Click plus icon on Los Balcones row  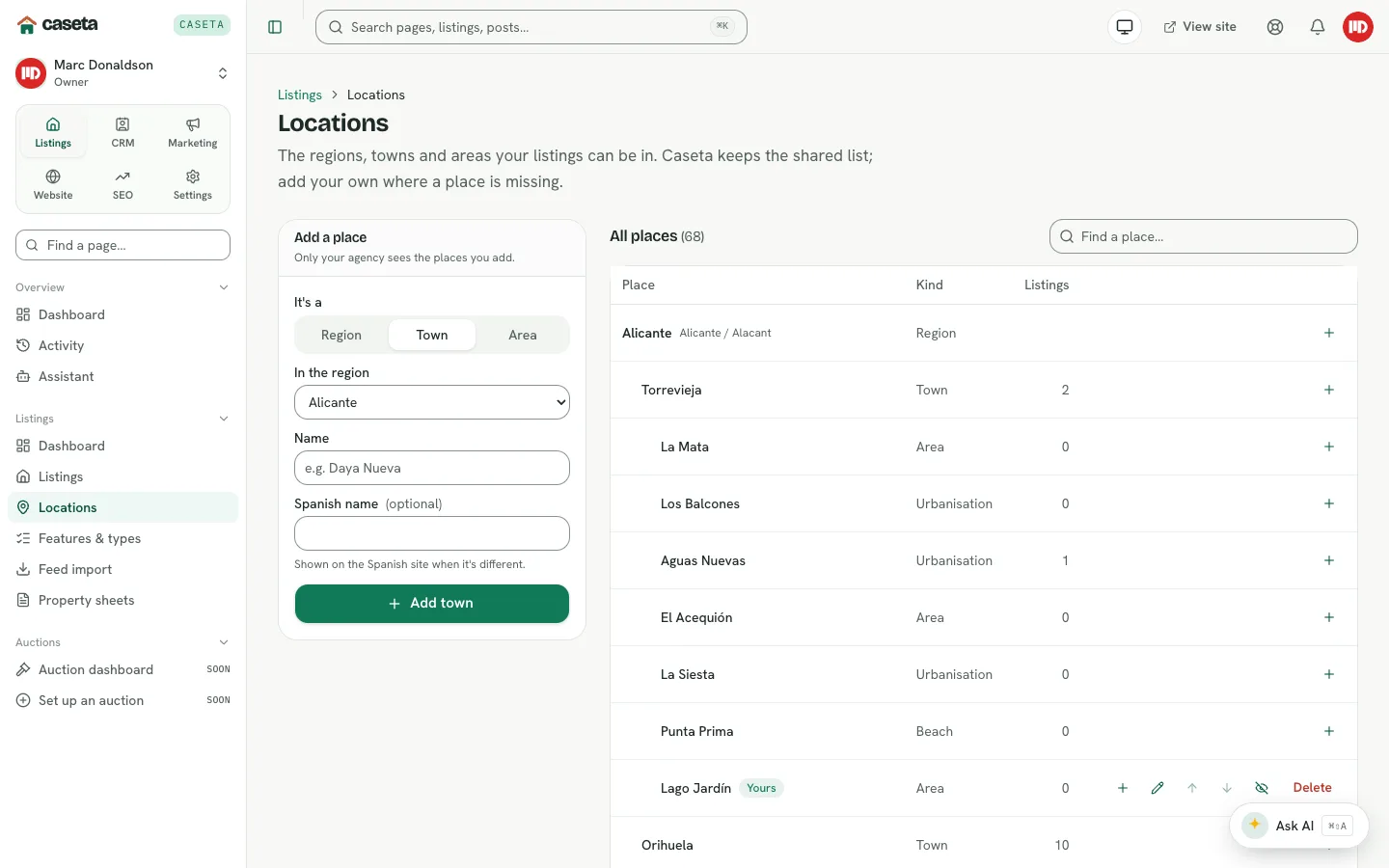[1329, 503]
